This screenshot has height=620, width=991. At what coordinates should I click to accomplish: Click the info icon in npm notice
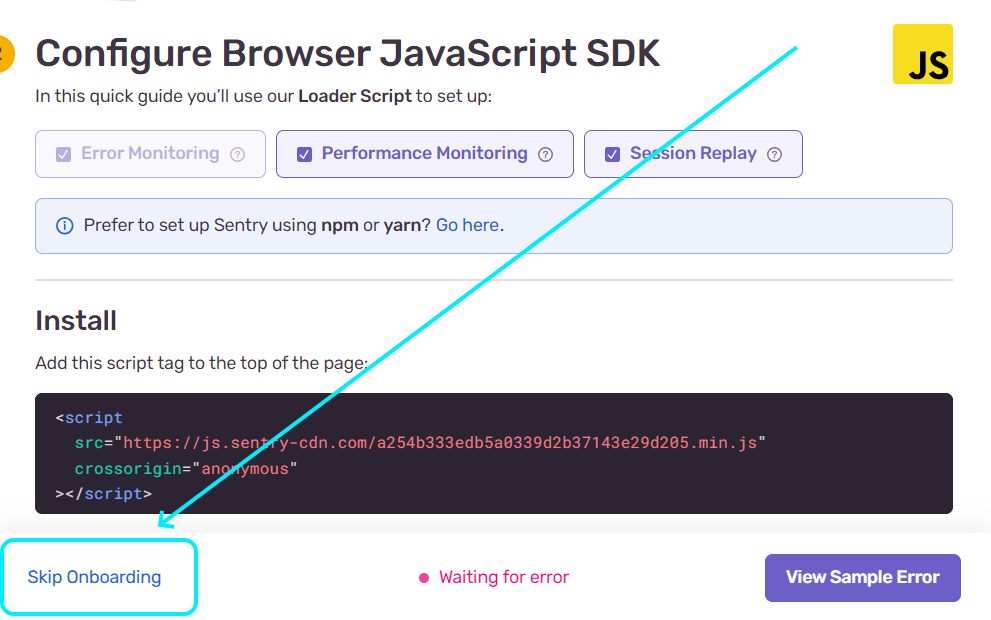(x=64, y=226)
